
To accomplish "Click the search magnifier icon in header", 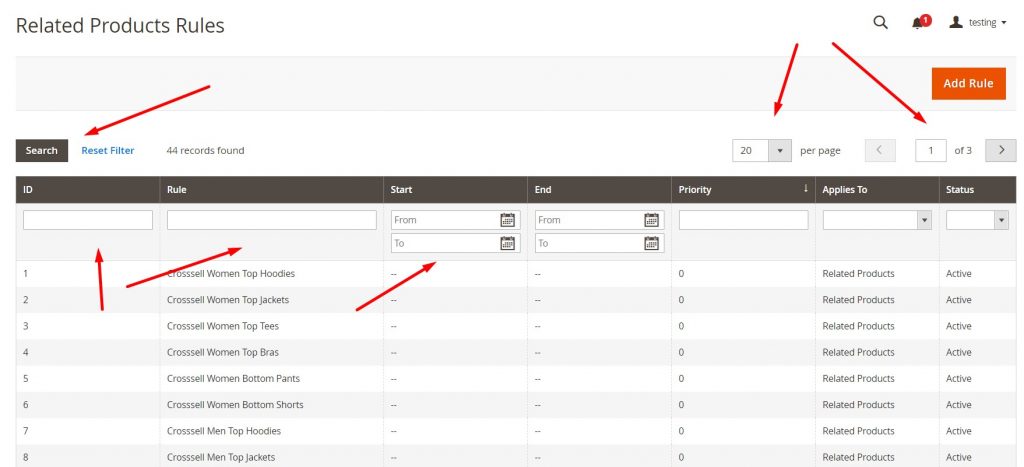I will coord(880,22).
